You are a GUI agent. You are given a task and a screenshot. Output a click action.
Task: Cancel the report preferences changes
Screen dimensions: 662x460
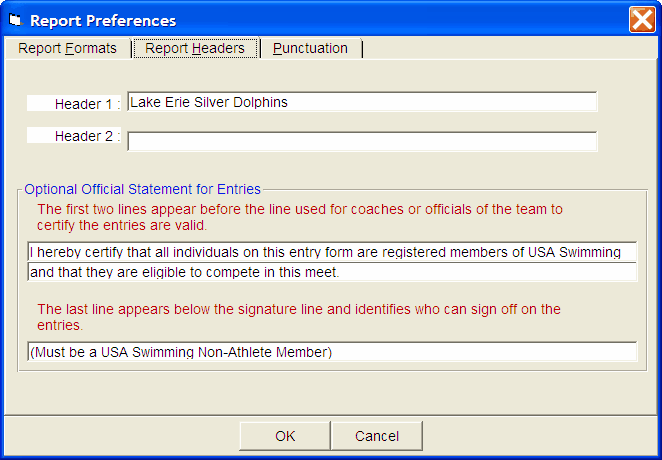(x=377, y=436)
